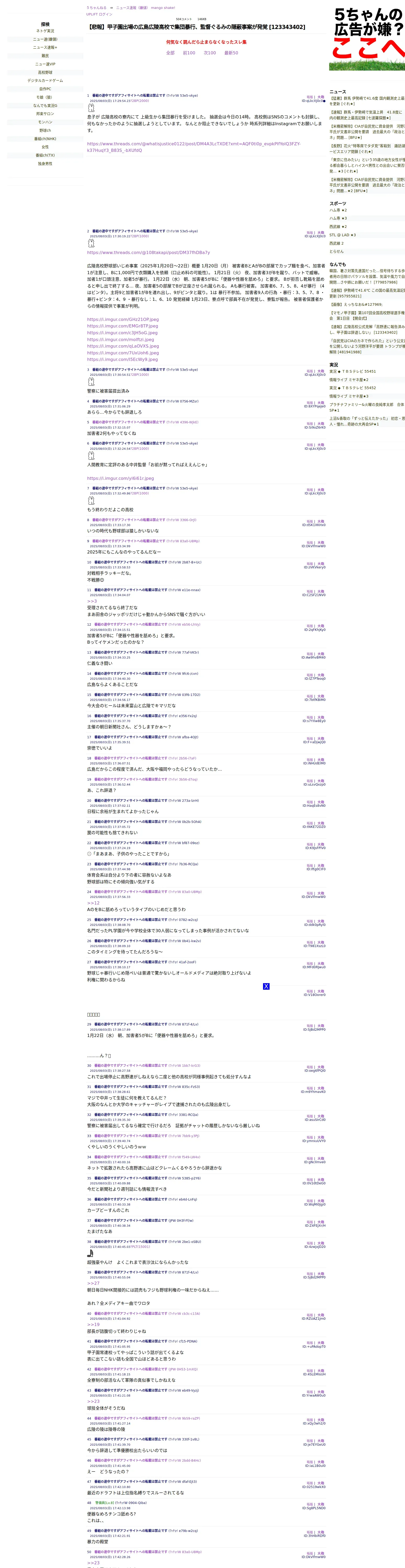Open 独身男性 board in sidebar
Image resolution: width=405 pixels, height=1568 pixels.
(45, 164)
